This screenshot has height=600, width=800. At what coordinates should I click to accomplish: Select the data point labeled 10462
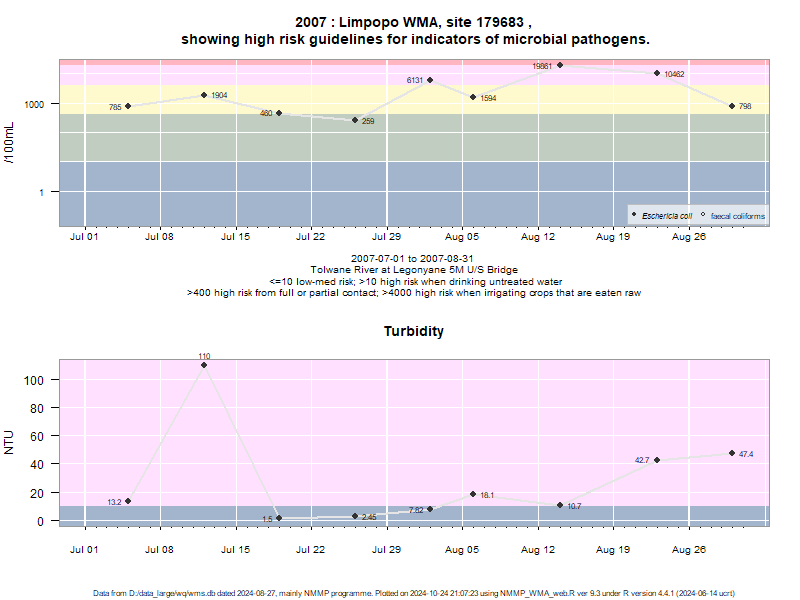pyautogui.click(x=657, y=73)
